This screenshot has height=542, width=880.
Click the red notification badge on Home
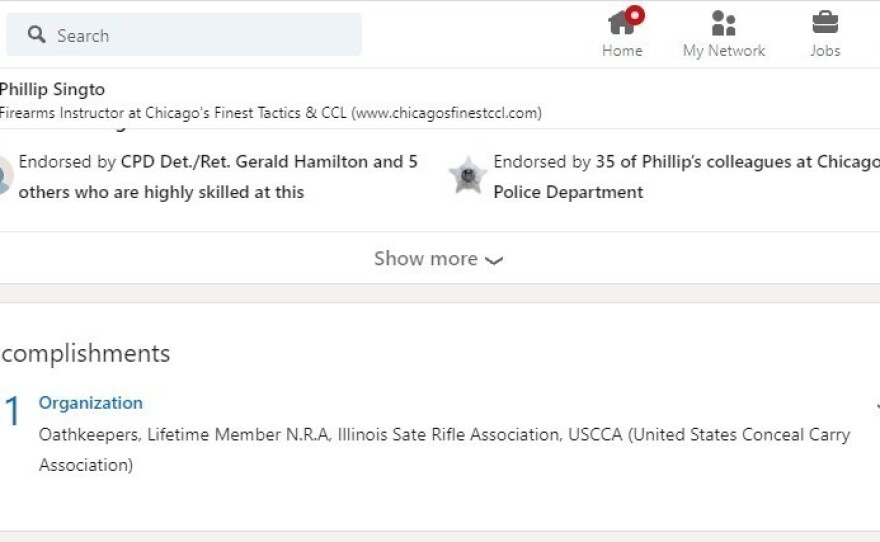[x=635, y=15]
